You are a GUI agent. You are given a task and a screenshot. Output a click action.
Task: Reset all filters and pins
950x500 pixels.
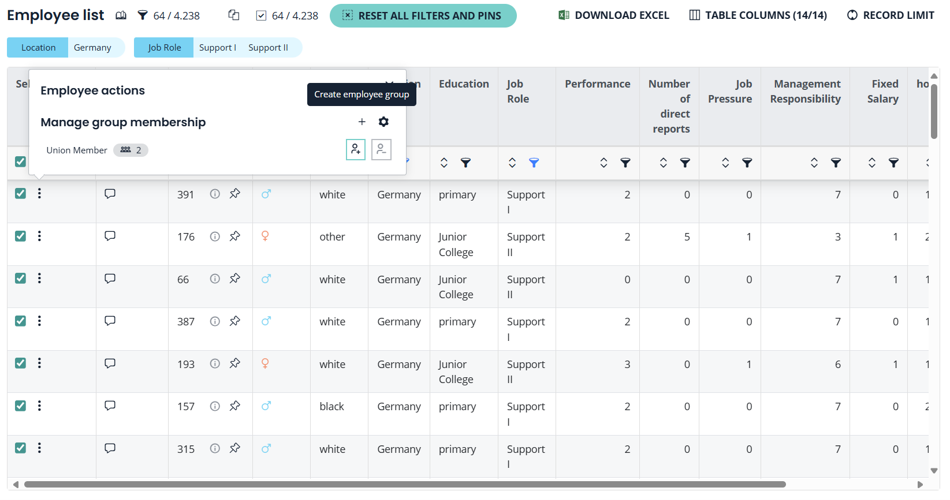[423, 16]
